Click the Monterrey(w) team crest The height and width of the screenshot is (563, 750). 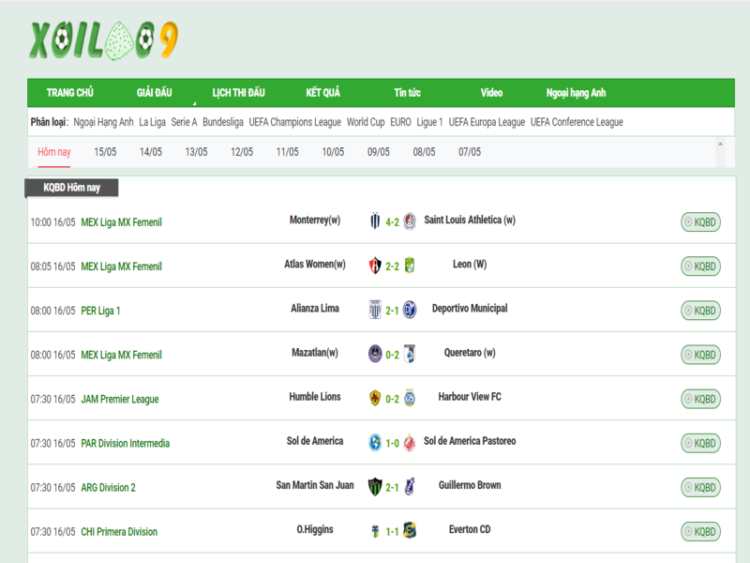375,221
